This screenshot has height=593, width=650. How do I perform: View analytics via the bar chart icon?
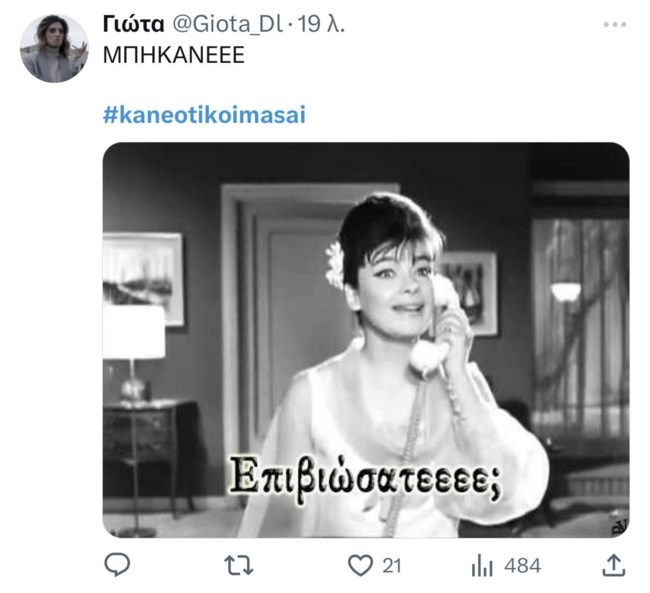(482, 566)
